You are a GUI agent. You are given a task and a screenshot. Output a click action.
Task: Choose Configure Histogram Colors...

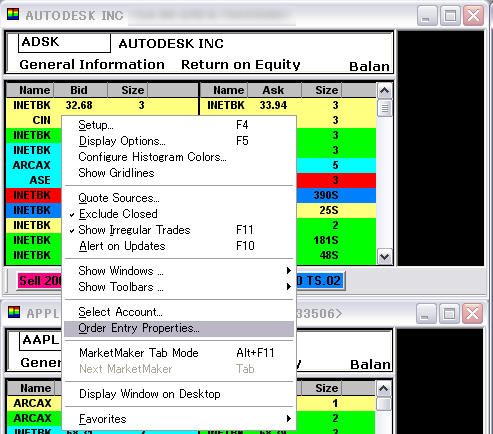pos(179,157)
